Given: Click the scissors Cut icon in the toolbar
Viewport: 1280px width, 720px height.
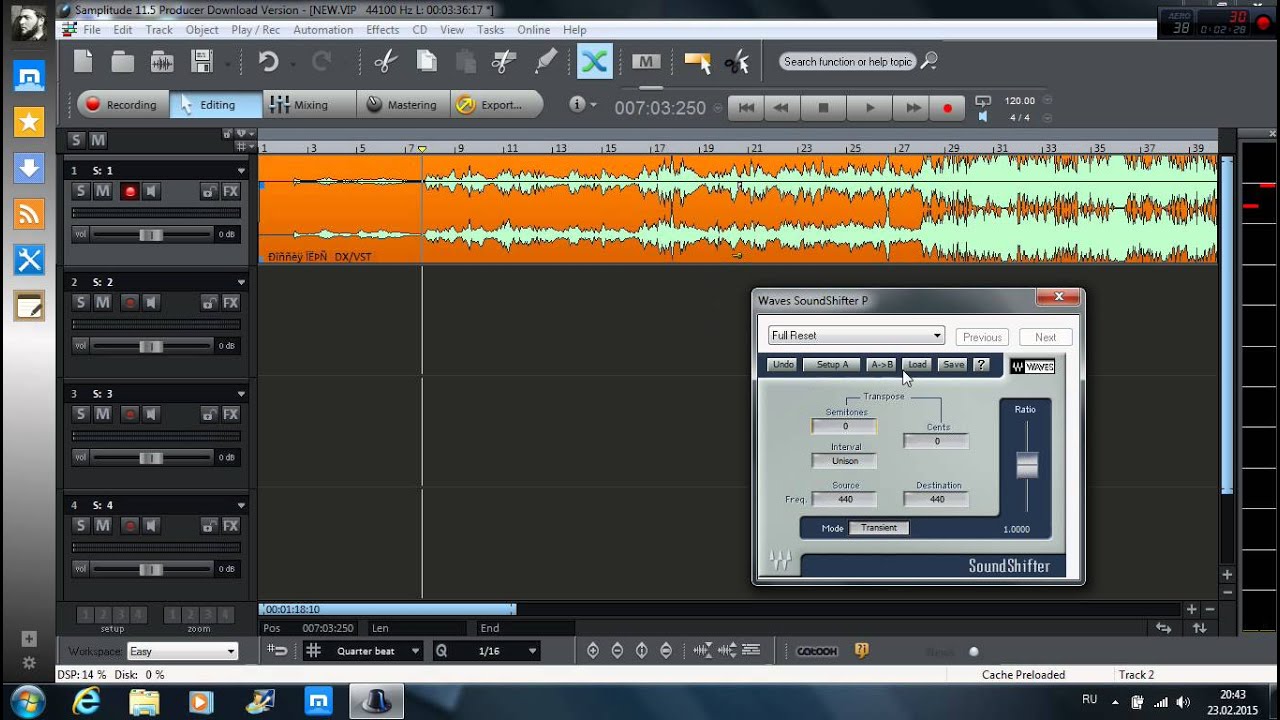Looking at the screenshot, I should 385,62.
